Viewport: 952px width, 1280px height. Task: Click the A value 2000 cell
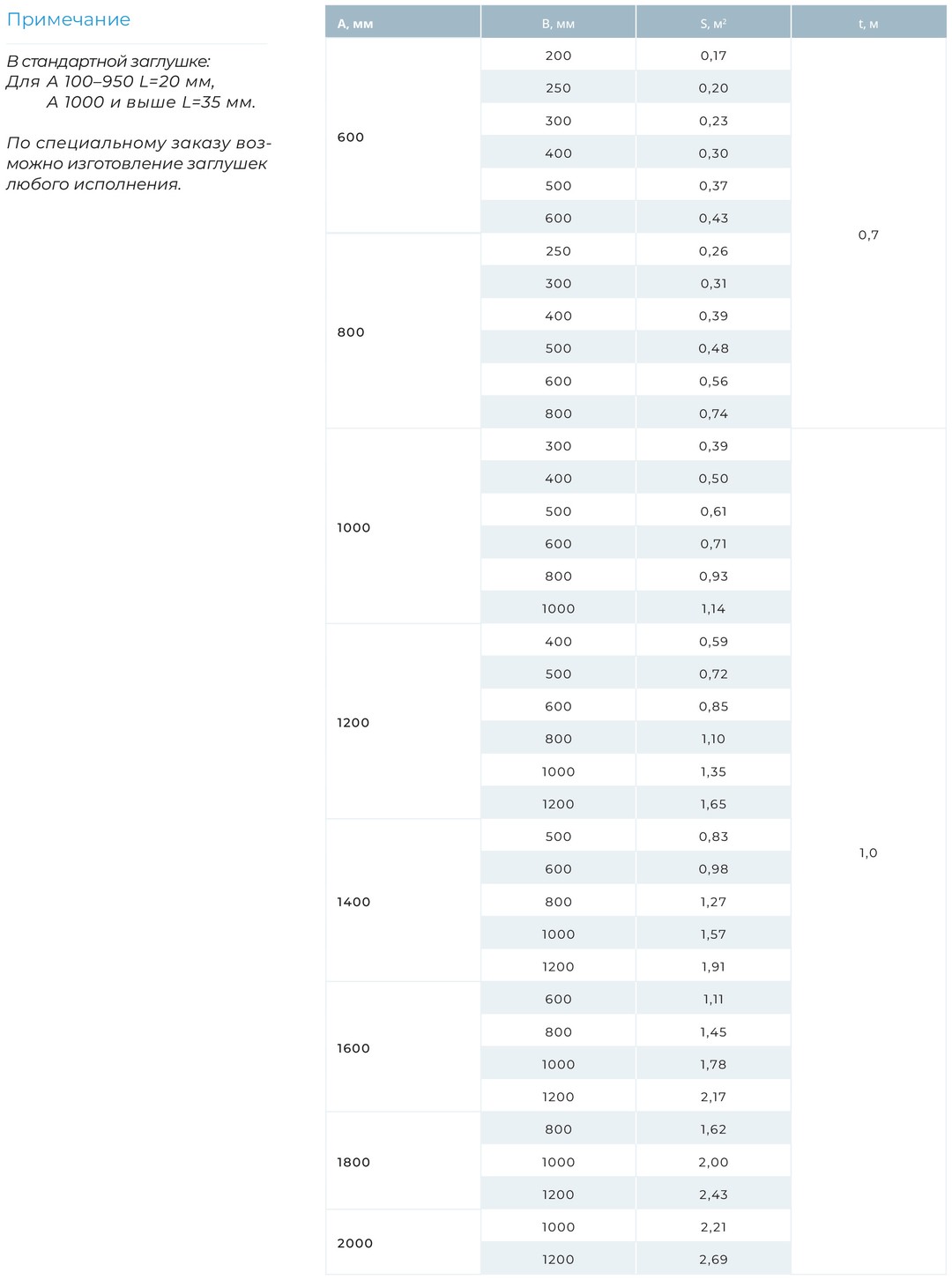click(x=403, y=1242)
